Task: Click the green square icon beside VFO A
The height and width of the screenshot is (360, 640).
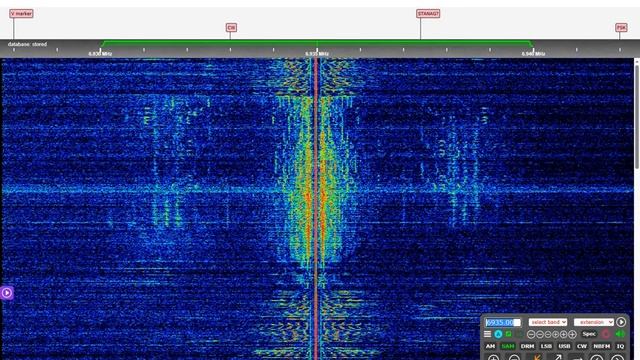Action: (509, 334)
